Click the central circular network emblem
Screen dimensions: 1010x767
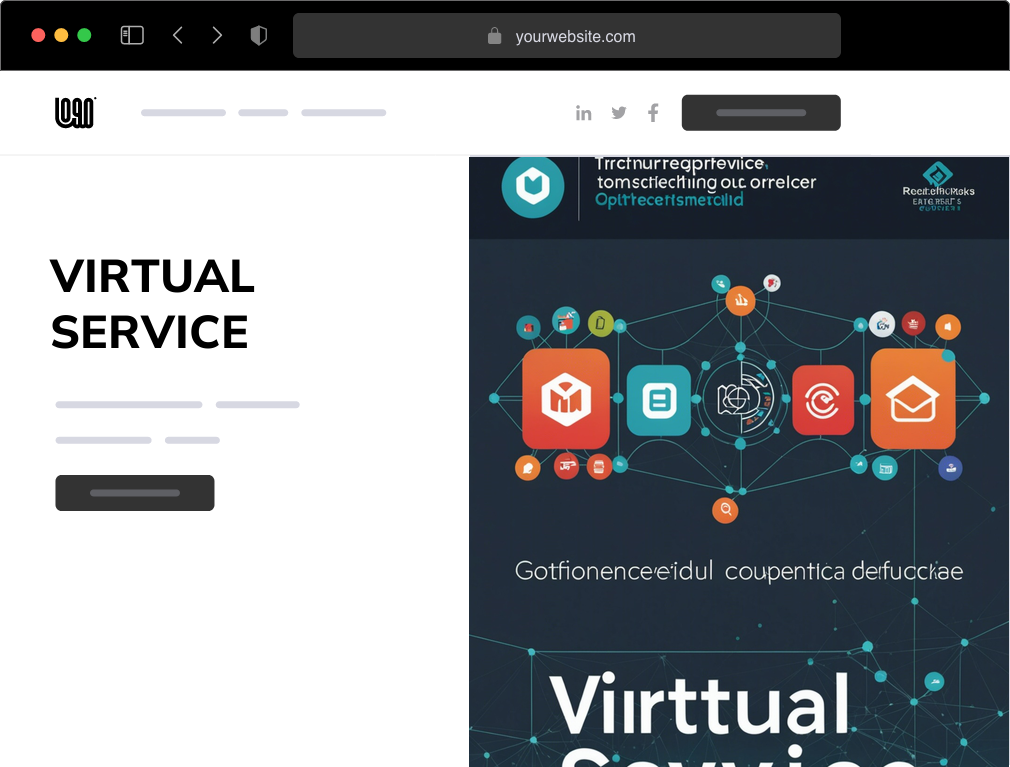[x=741, y=399]
